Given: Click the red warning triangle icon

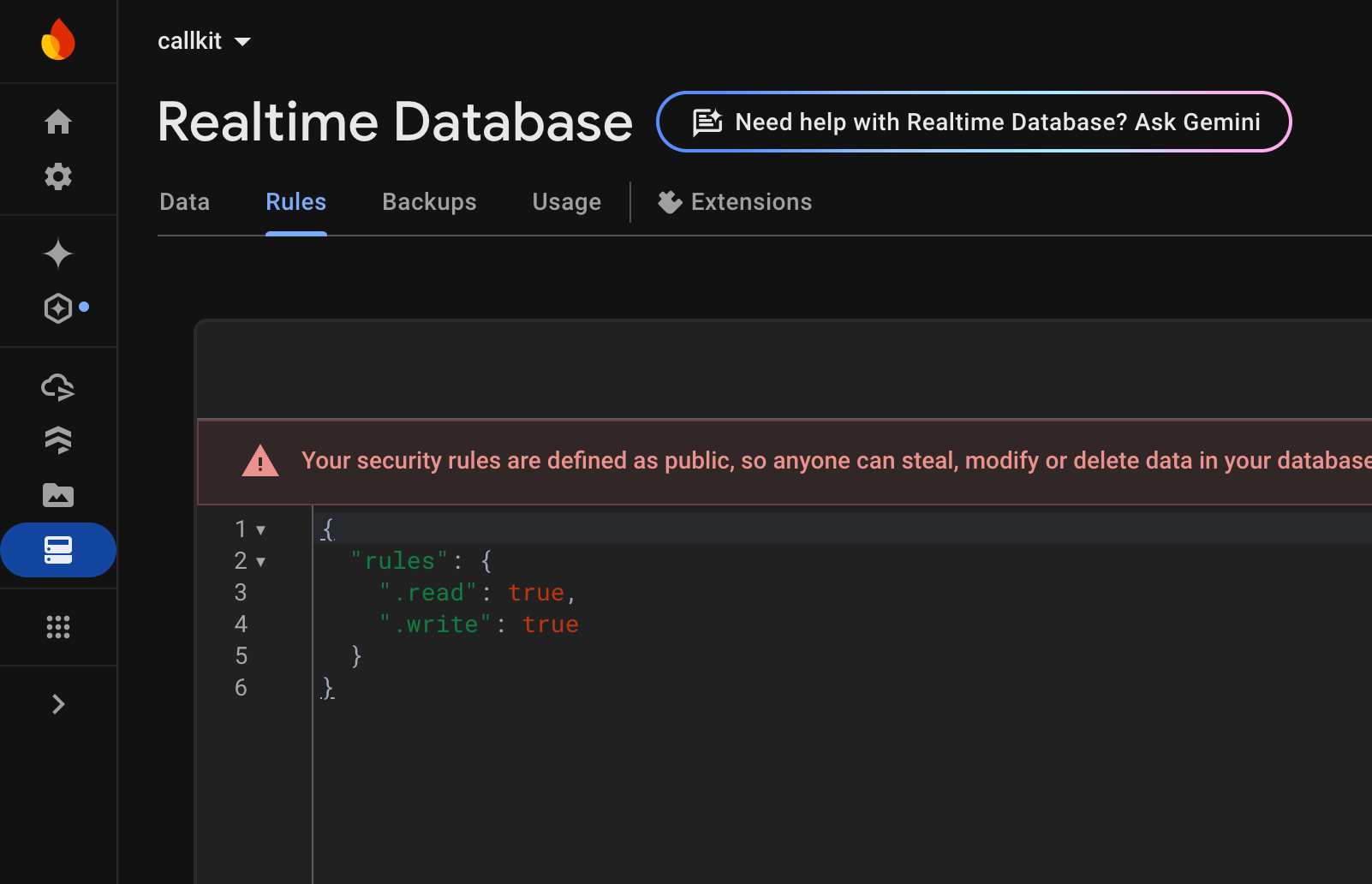Looking at the screenshot, I should tap(260, 461).
